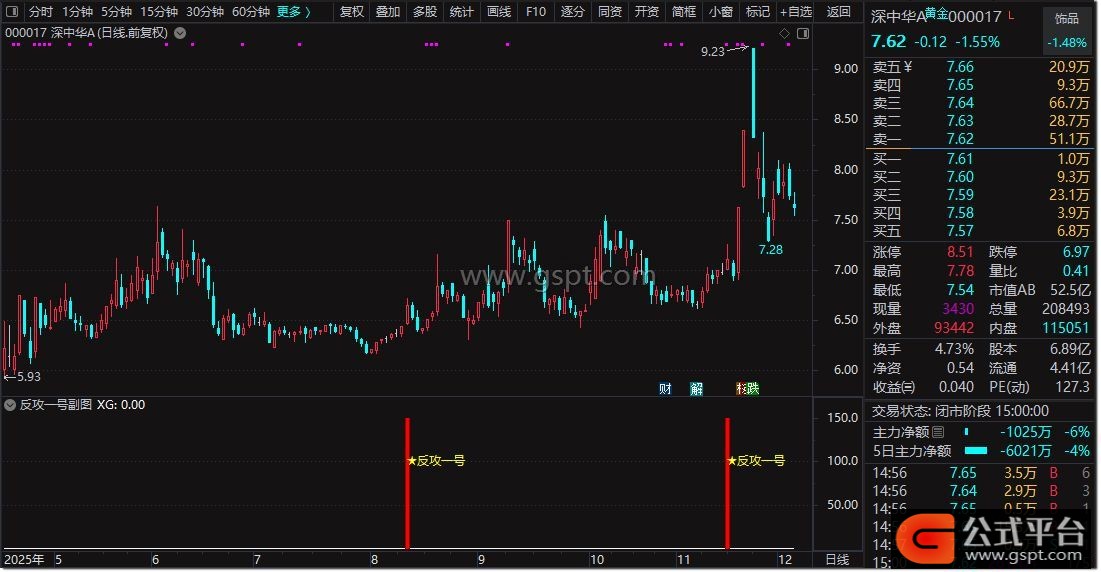Switch to the 5分钟 period tab
Viewport: 1101px width, 572px height.
(x=116, y=12)
